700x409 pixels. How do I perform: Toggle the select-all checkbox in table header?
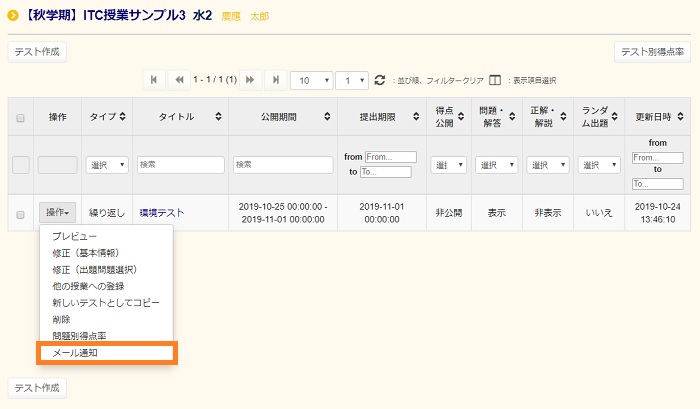click(20, 117)
